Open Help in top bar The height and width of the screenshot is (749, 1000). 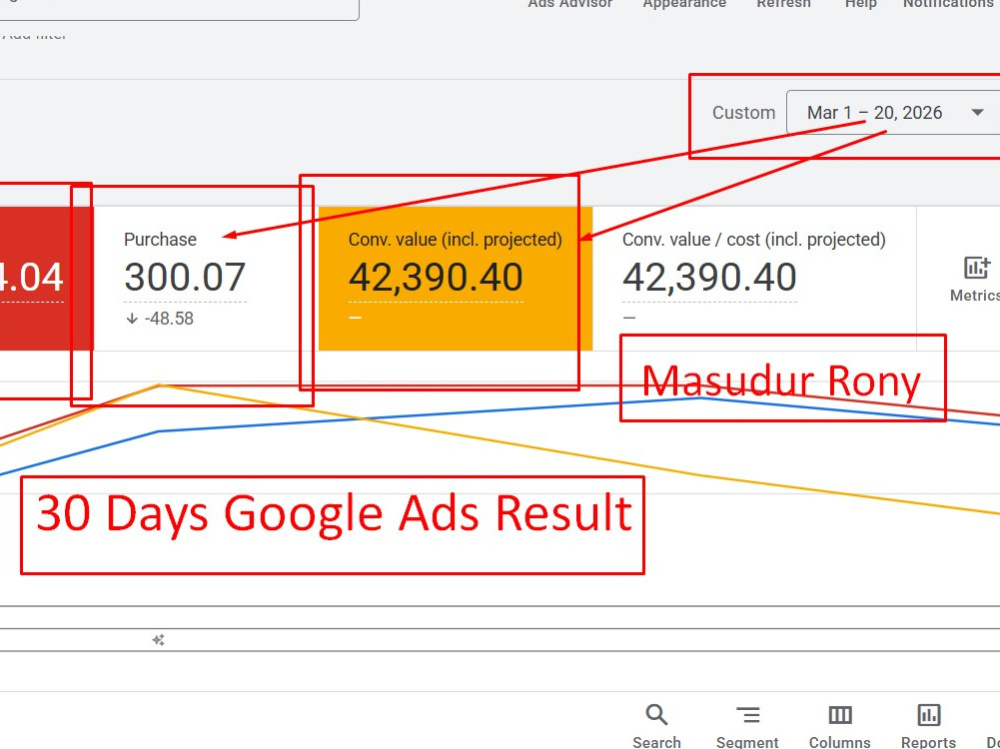(860, 4)
